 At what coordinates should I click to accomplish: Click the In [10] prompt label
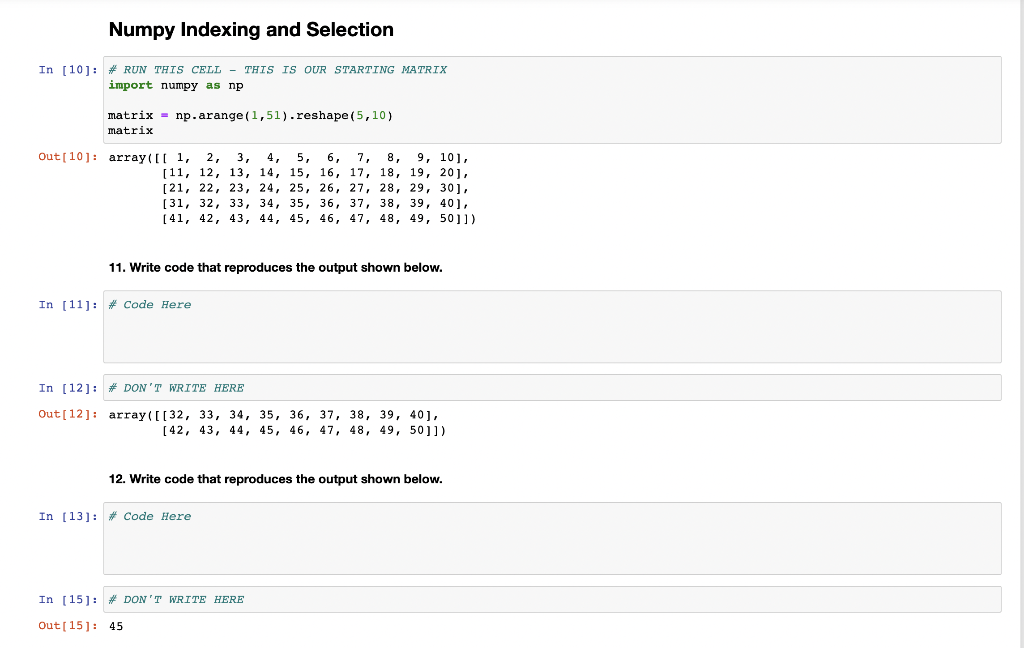coord(68,70)
